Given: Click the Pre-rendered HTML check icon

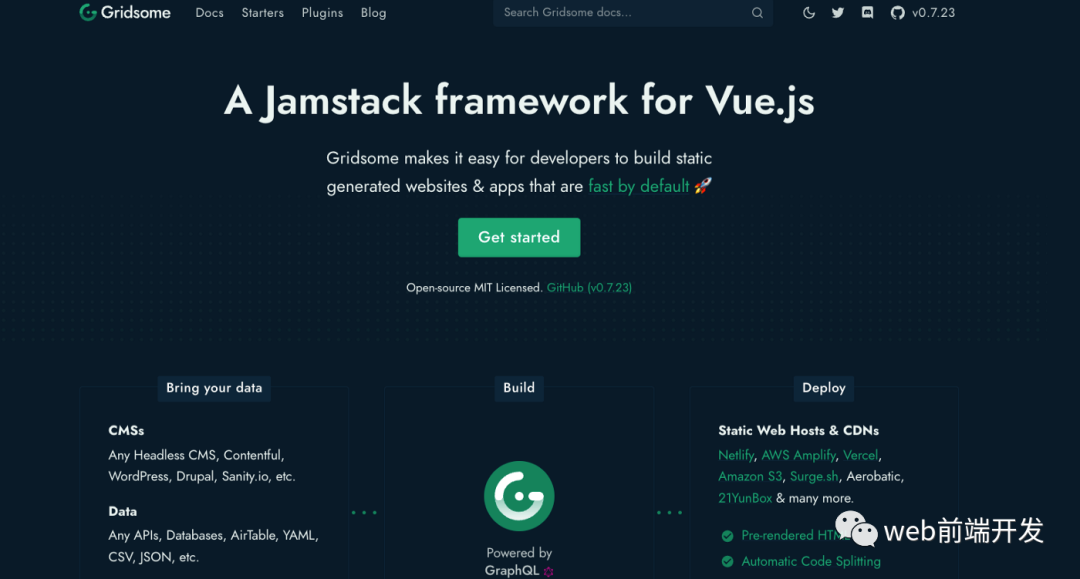Looking at the screenshot, I should [x=727, y=536].
